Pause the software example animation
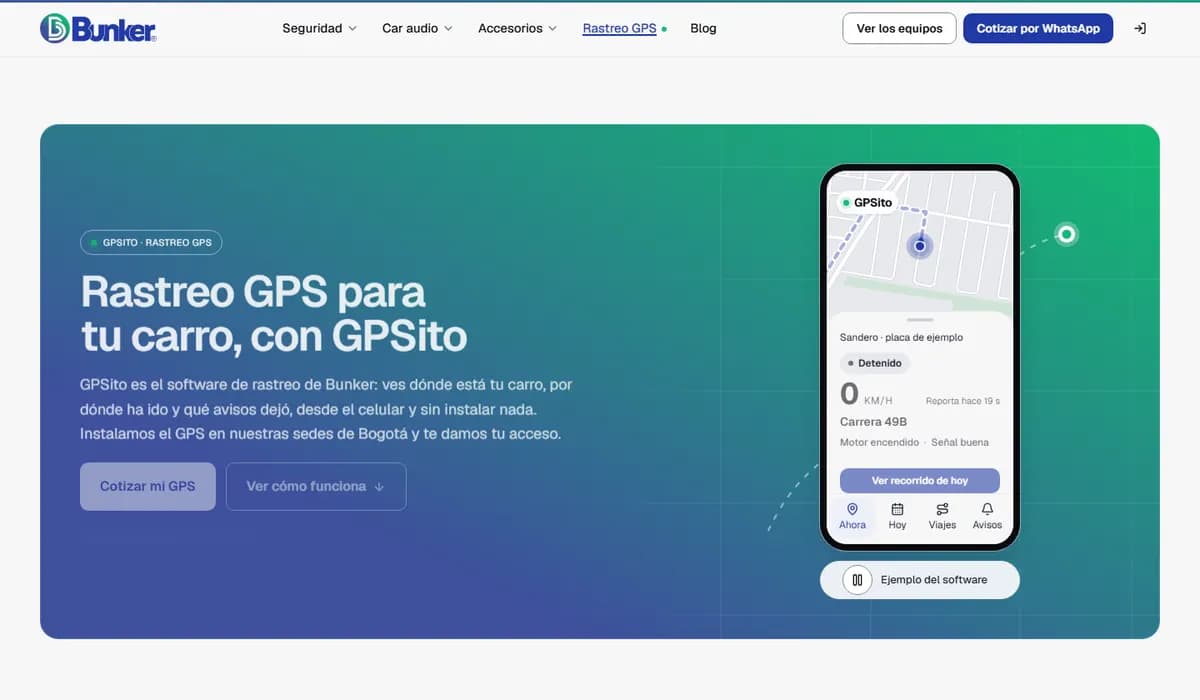This screenshot has width=1200, height=700. pyautogui.click(x=857, y=580)
